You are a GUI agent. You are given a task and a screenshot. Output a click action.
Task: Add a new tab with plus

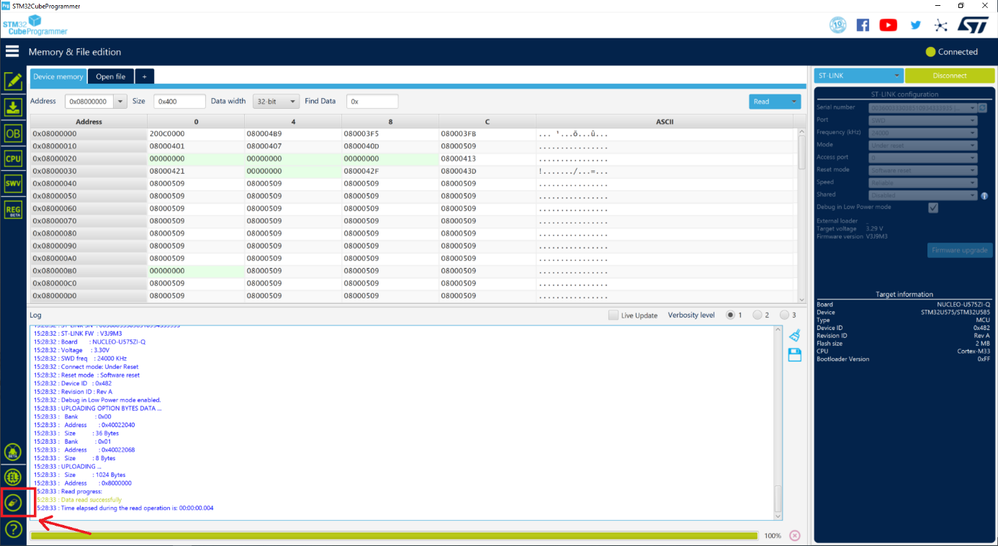click(x=144, y=76)
